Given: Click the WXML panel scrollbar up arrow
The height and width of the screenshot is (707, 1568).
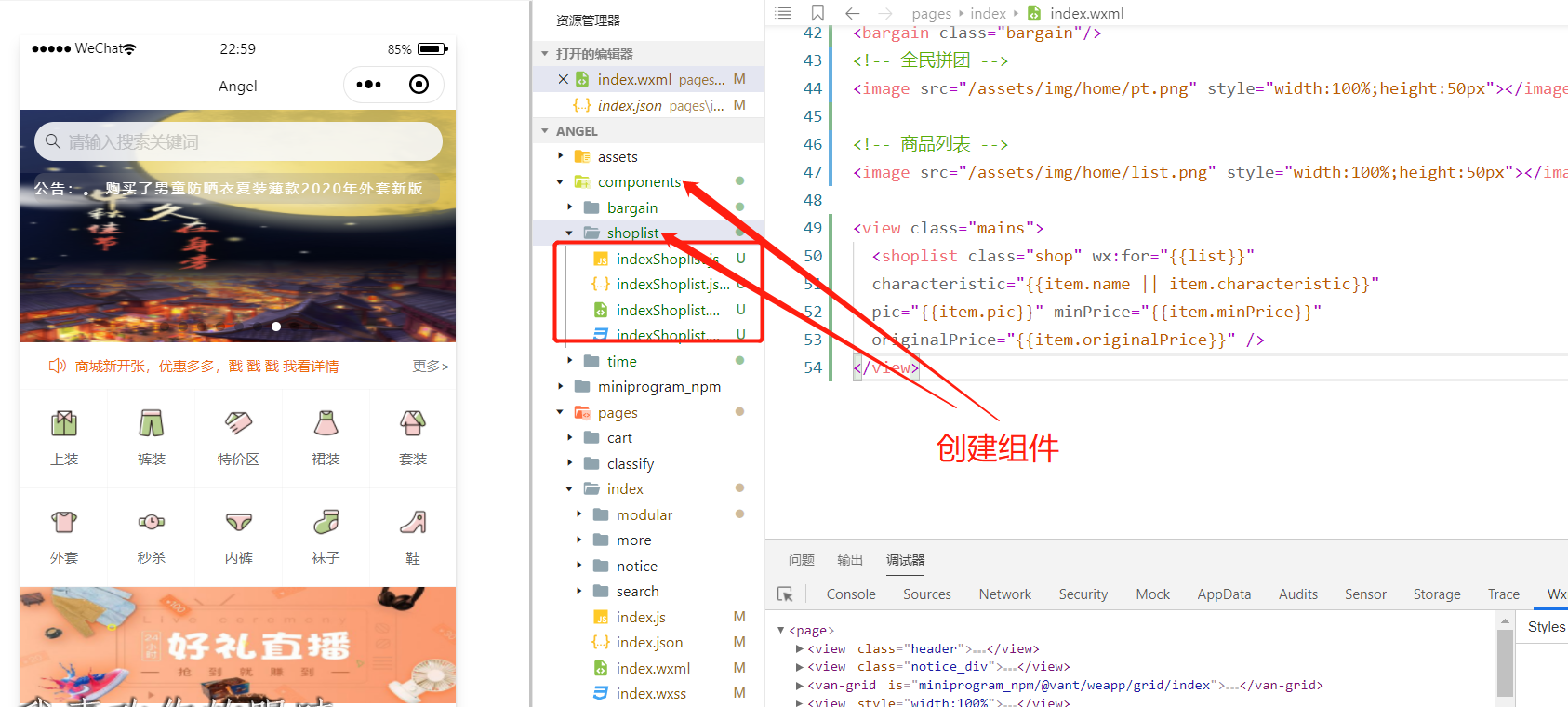Looking at the screenshot, I should click(x=1505, y=620).
